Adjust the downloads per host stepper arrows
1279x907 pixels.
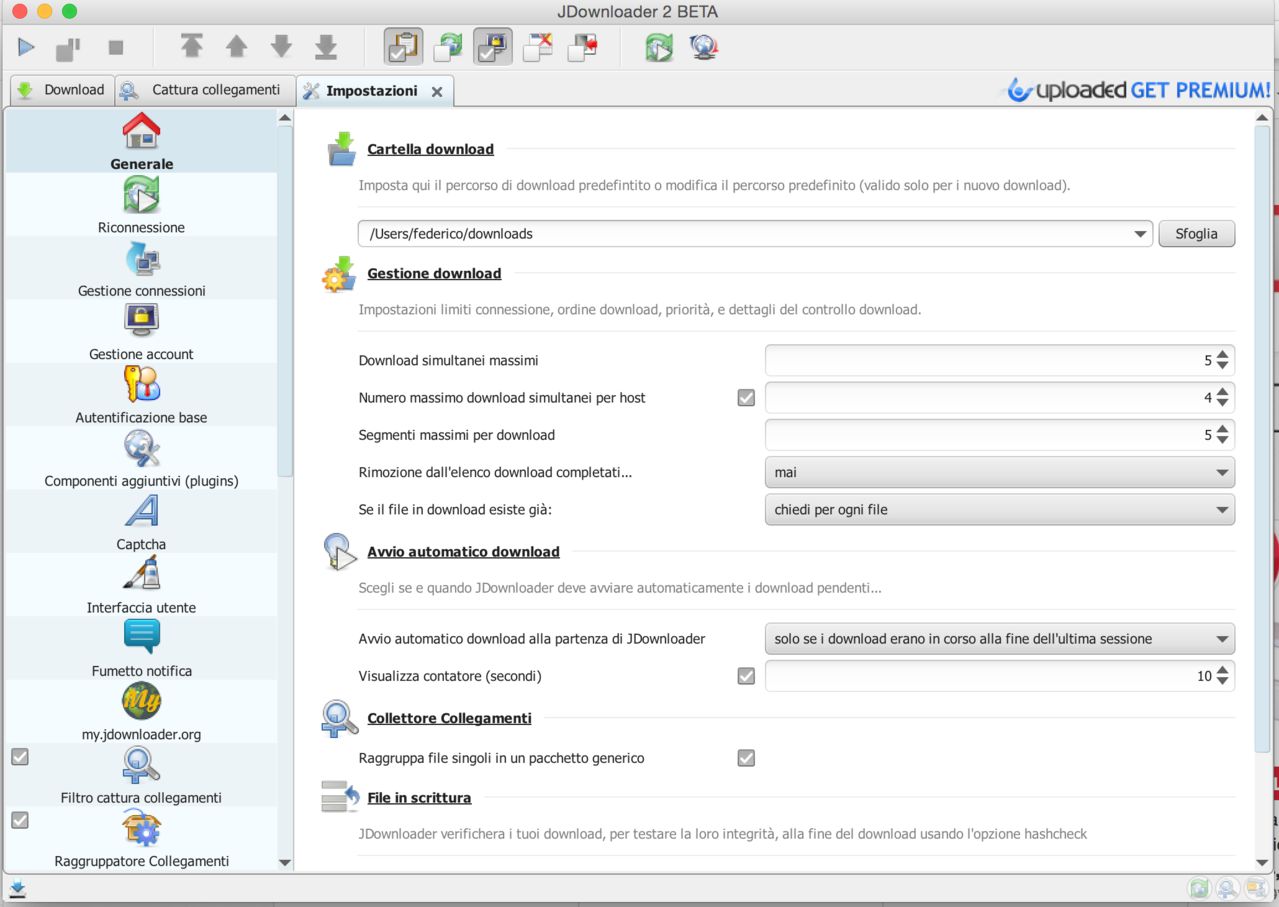pyautogui.click(x=1223, y=398)
